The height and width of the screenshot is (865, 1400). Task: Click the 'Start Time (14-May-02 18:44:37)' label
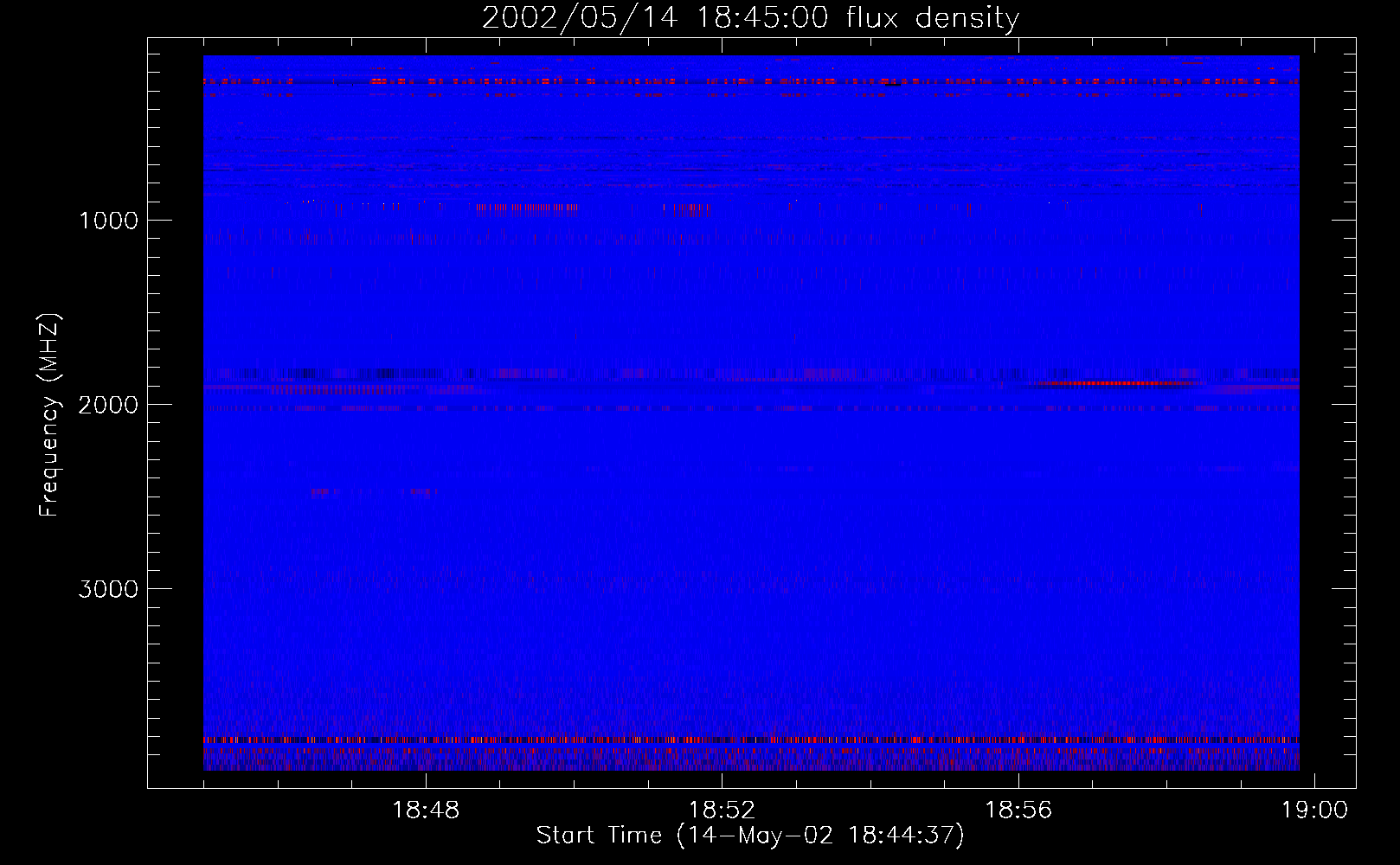point(750,836)
